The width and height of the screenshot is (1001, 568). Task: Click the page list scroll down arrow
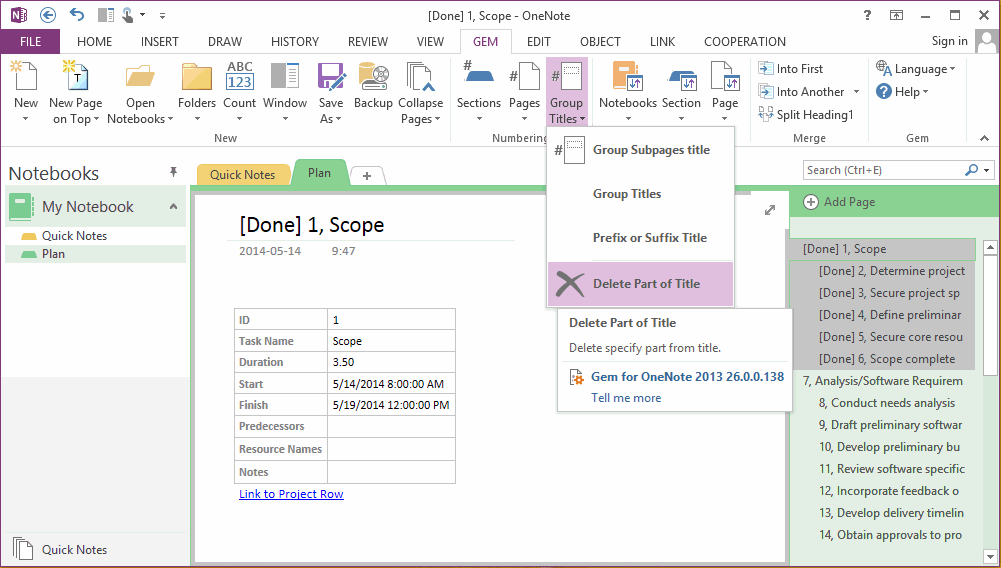pos(990,556)
